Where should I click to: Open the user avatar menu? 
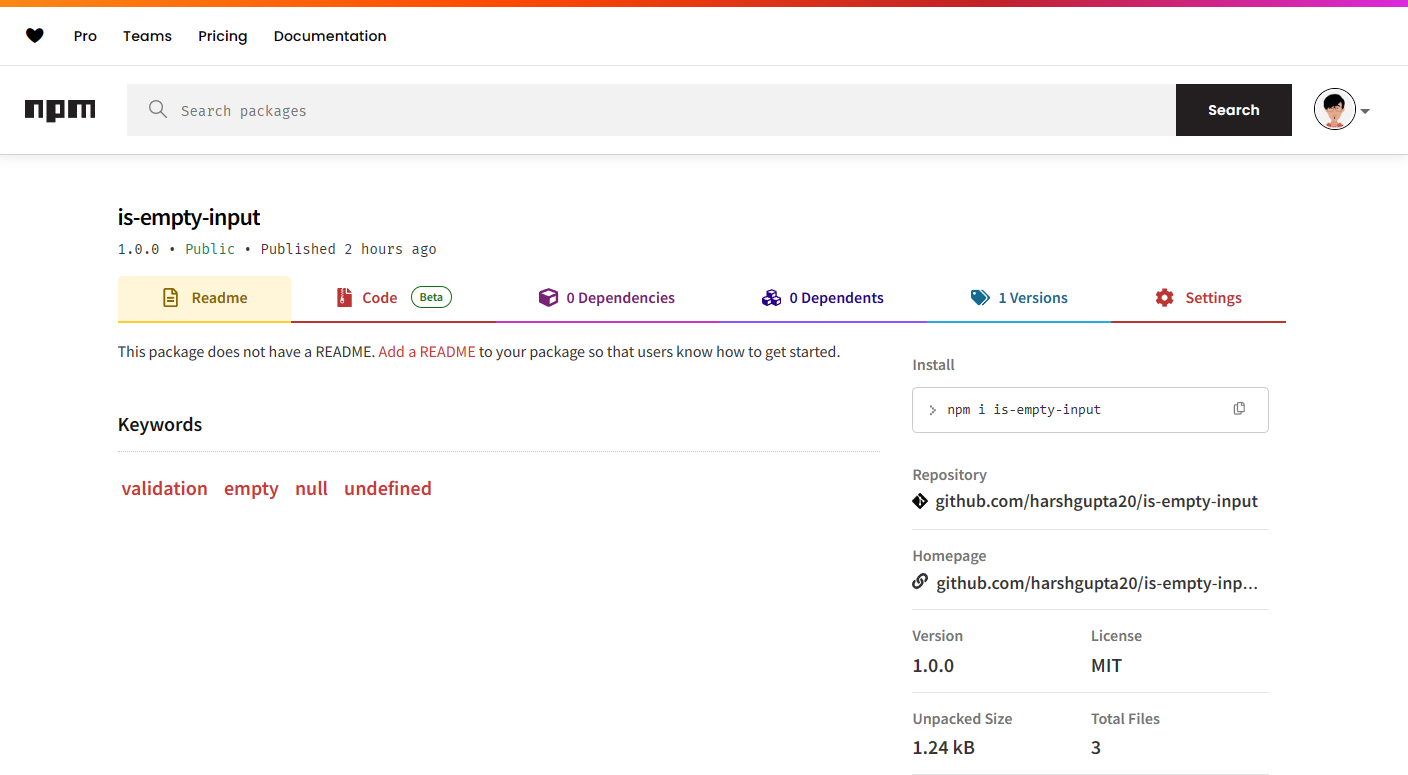pyautogui.click(x=1335, y=110)
